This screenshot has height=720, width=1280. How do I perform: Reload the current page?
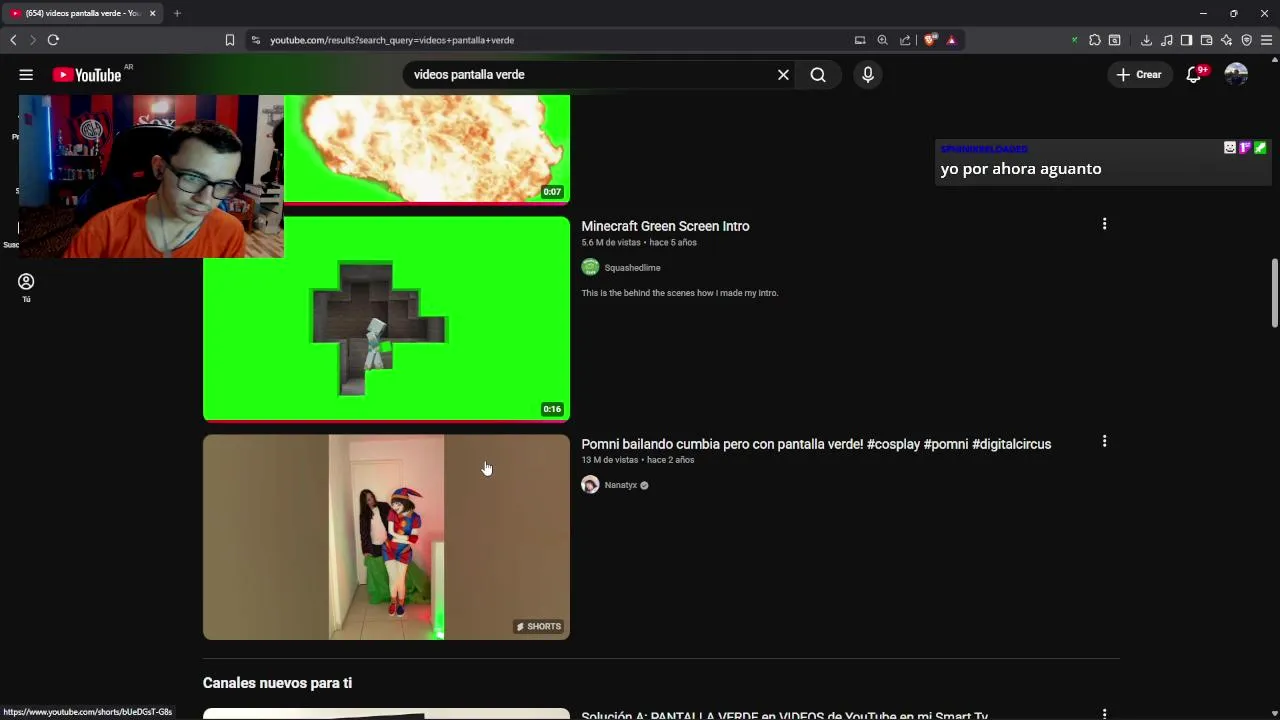53,40
